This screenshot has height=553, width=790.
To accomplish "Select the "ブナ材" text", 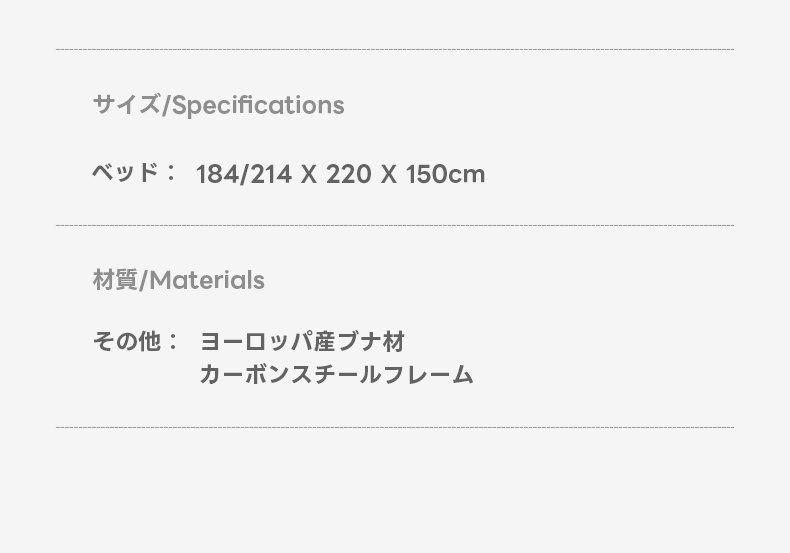I will coord(371,342).
